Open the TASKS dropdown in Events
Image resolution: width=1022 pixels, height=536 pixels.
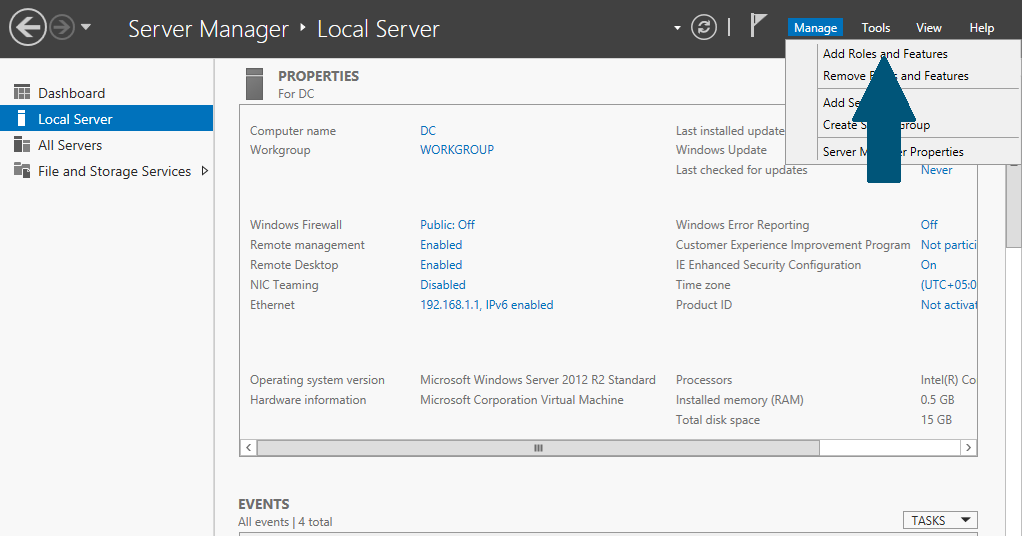[940, 520]
